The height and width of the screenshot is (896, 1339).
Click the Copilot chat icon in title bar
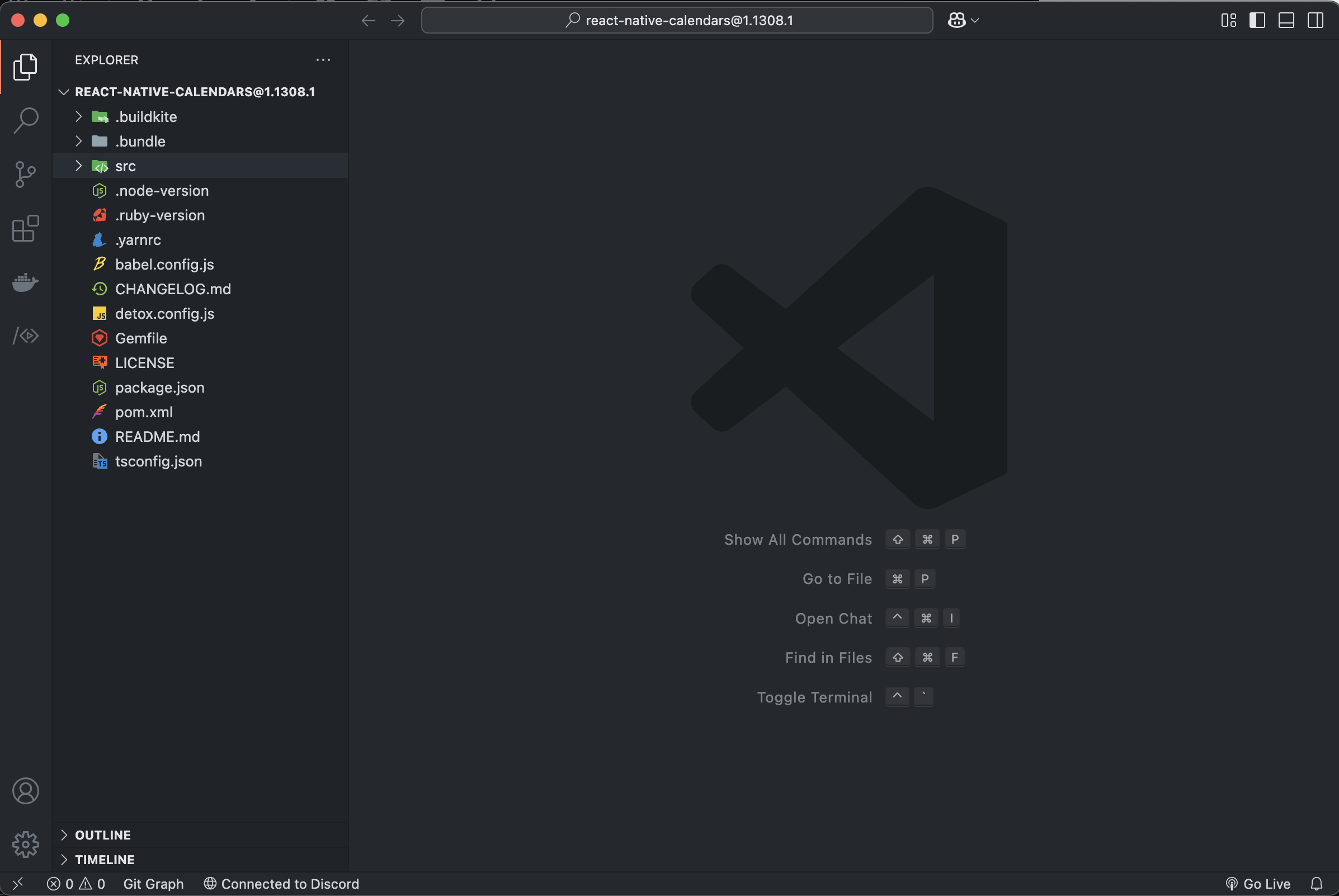956,21
